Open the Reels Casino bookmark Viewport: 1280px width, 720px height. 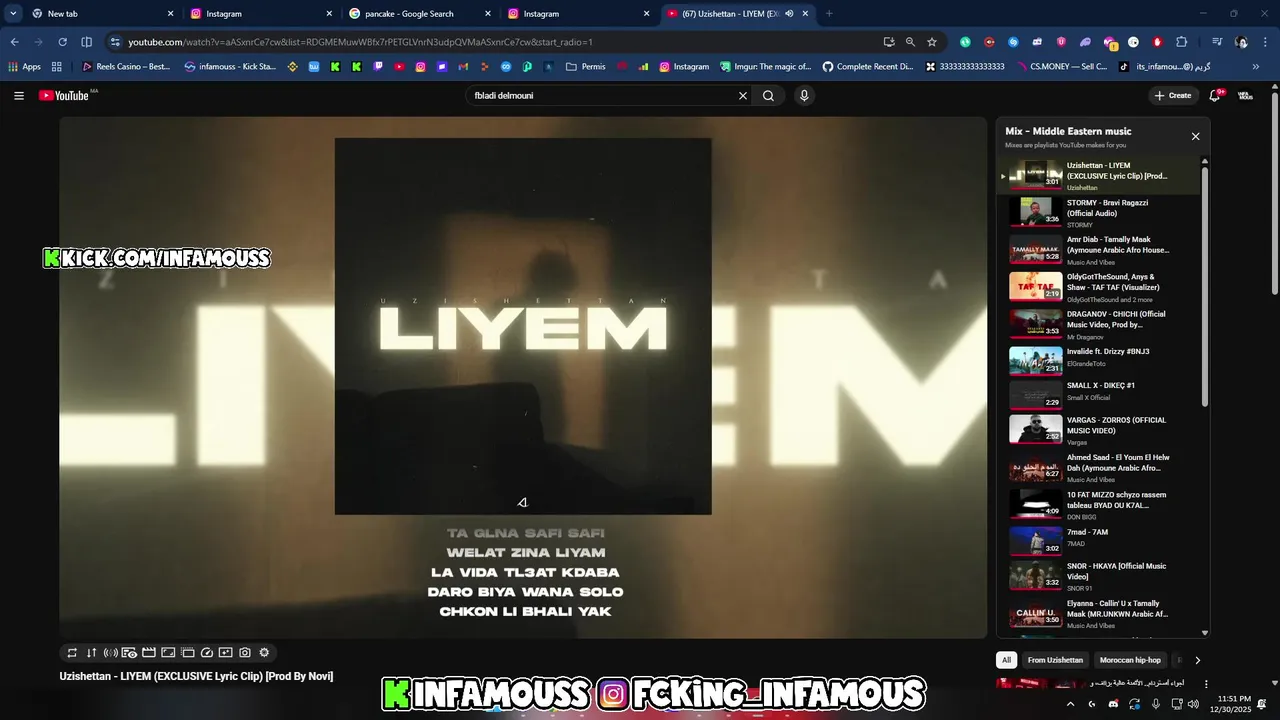126,67
